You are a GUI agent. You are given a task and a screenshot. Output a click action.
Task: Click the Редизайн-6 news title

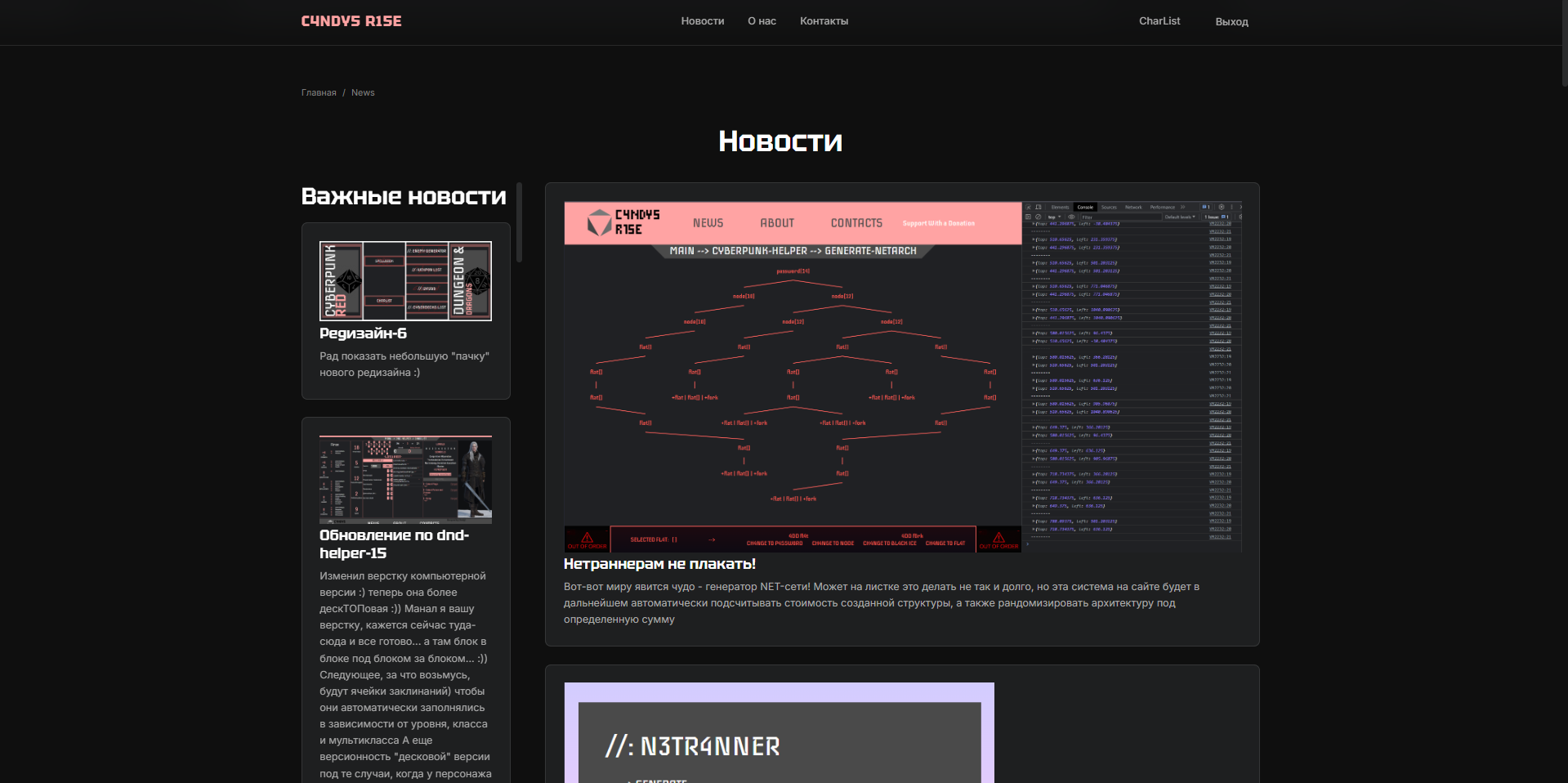tap(363, 333)
